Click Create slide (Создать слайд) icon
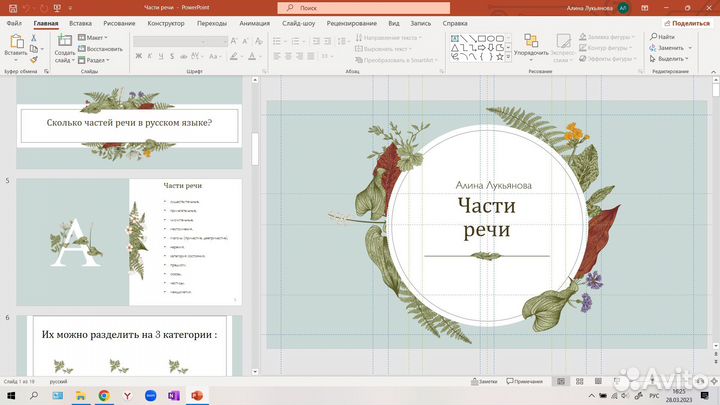Viewport: 720px width, 405px height. [x=64, y=40]
